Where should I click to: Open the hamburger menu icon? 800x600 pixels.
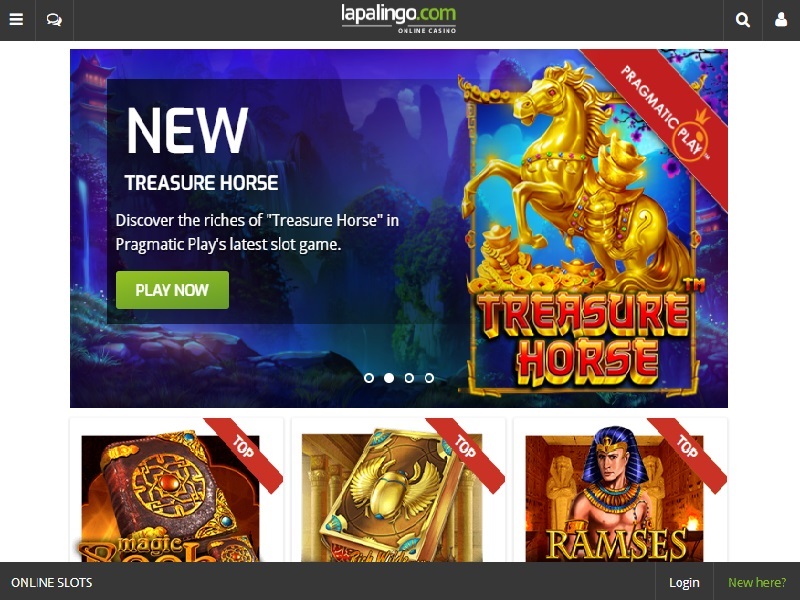16,20
